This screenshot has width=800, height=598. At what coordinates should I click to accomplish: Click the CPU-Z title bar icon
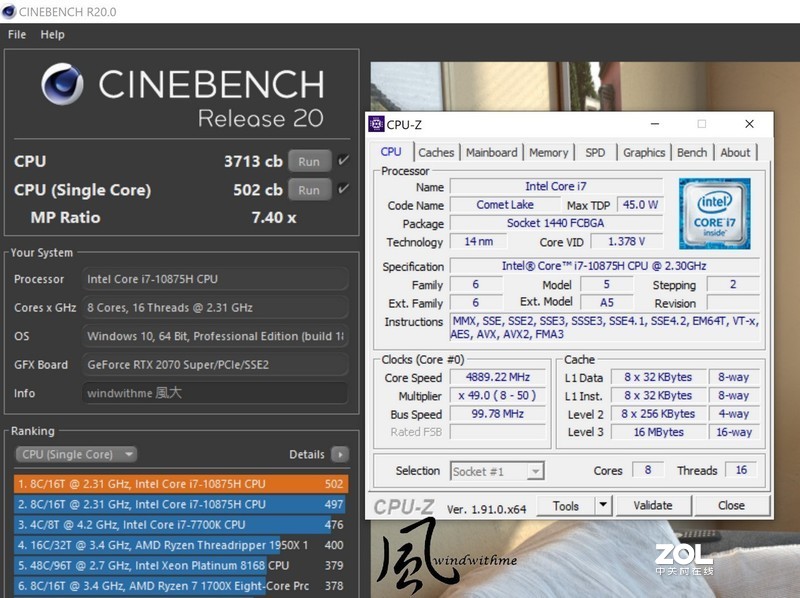click(x=376, y=125)
